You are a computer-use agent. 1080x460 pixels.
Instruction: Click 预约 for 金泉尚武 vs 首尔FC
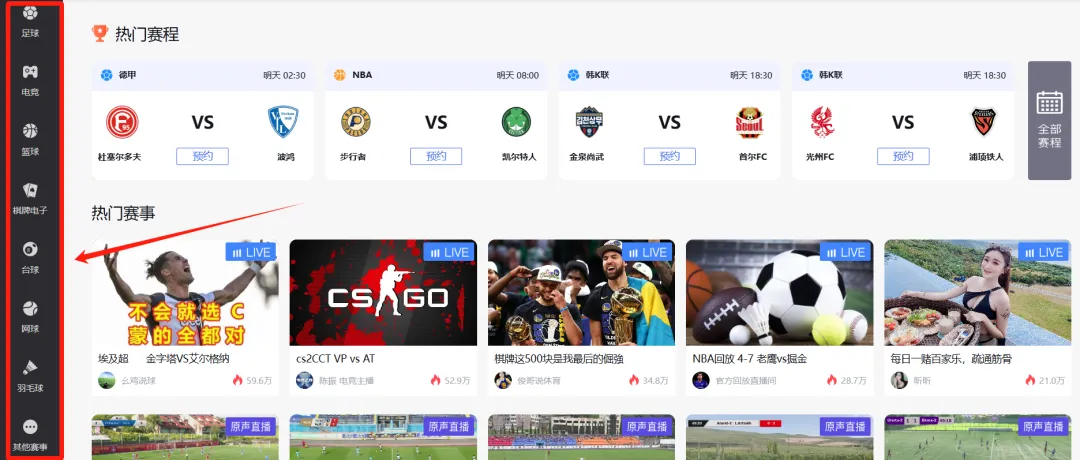(x=669, y=156)
